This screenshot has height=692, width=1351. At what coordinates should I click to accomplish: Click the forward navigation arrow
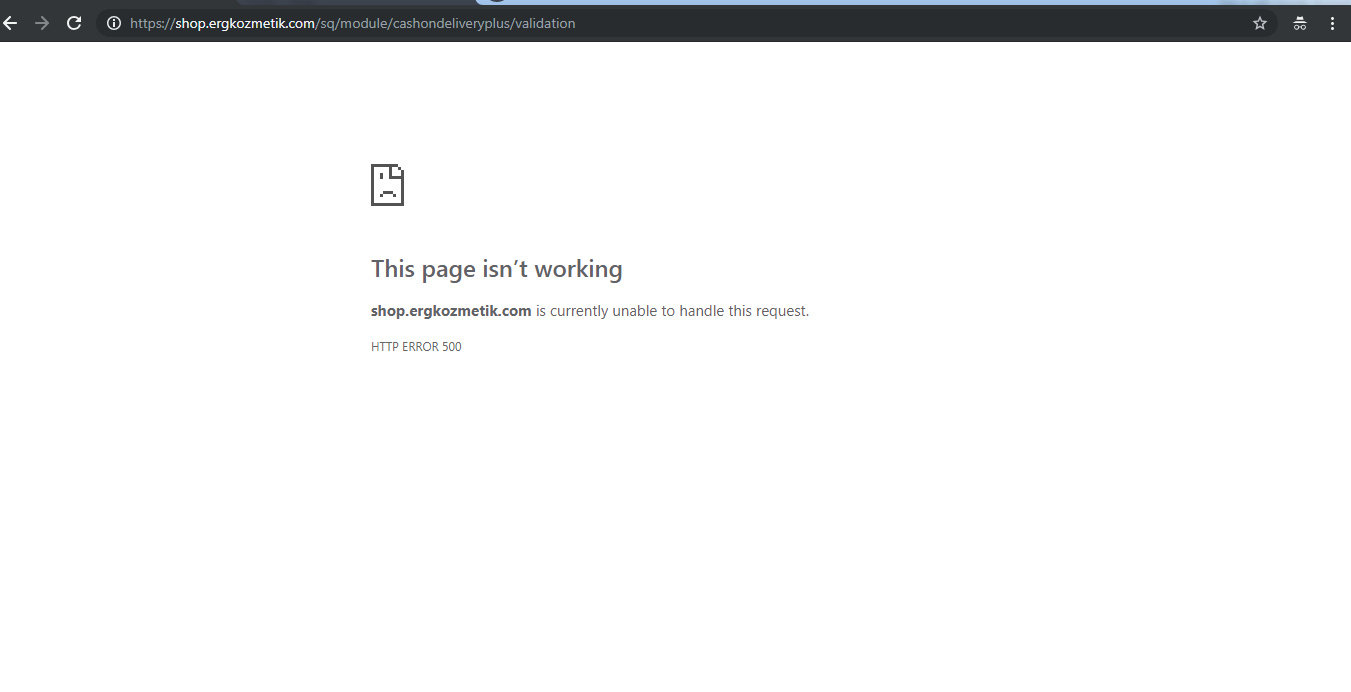(42, 23)
